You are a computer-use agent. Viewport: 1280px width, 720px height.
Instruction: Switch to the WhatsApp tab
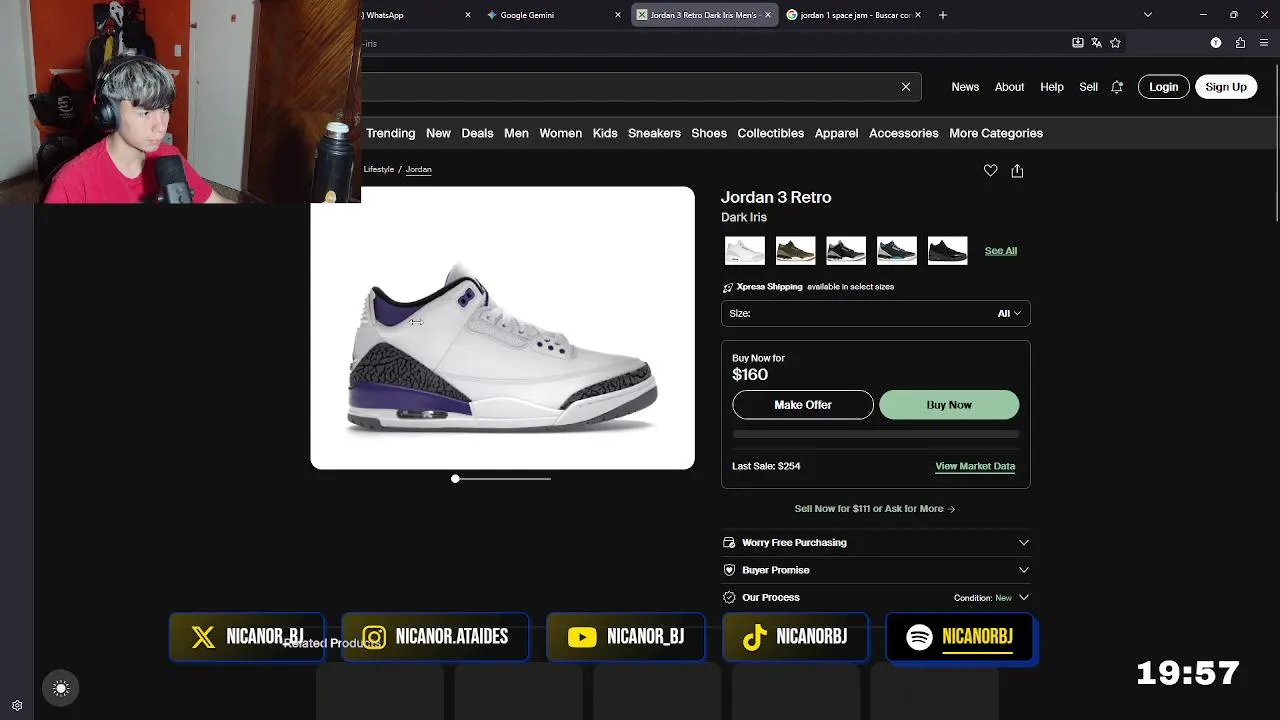pyautogui.click(x=410, y=15)
